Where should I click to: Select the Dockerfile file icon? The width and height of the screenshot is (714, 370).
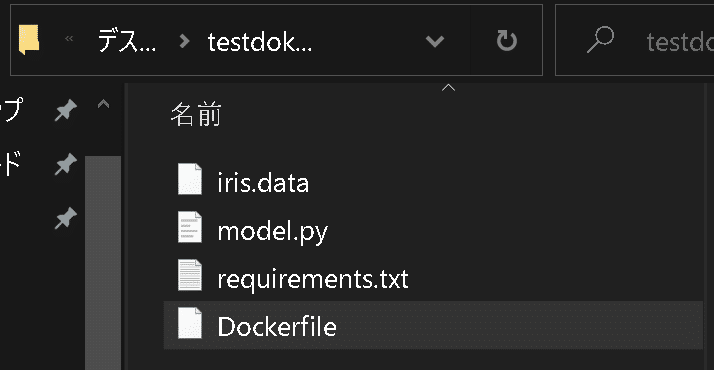coord(190,323)
